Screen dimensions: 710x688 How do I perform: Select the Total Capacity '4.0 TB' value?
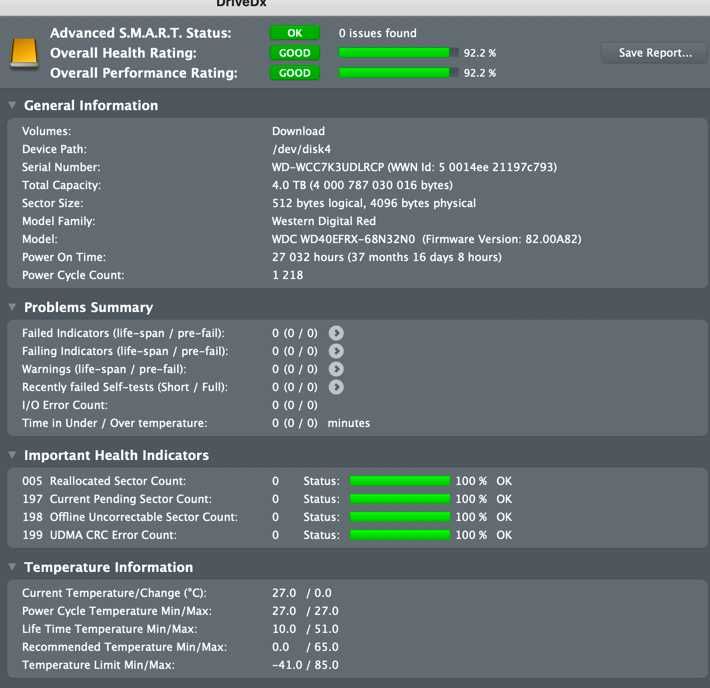(289, 185)
